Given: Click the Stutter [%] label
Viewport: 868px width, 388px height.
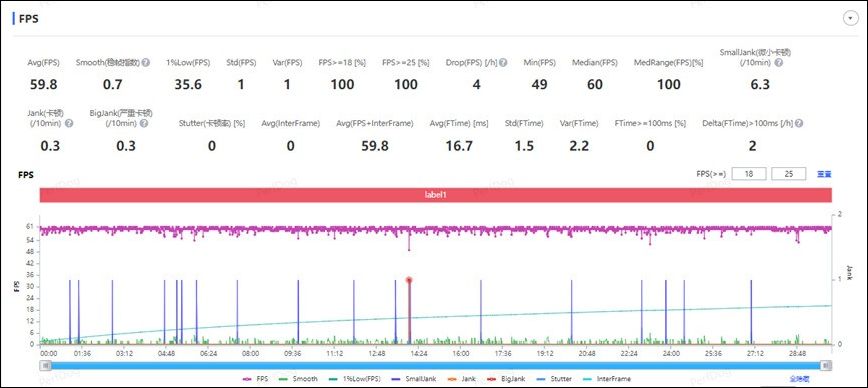Looking at the screenshot, I should click(x=212, y=123).
